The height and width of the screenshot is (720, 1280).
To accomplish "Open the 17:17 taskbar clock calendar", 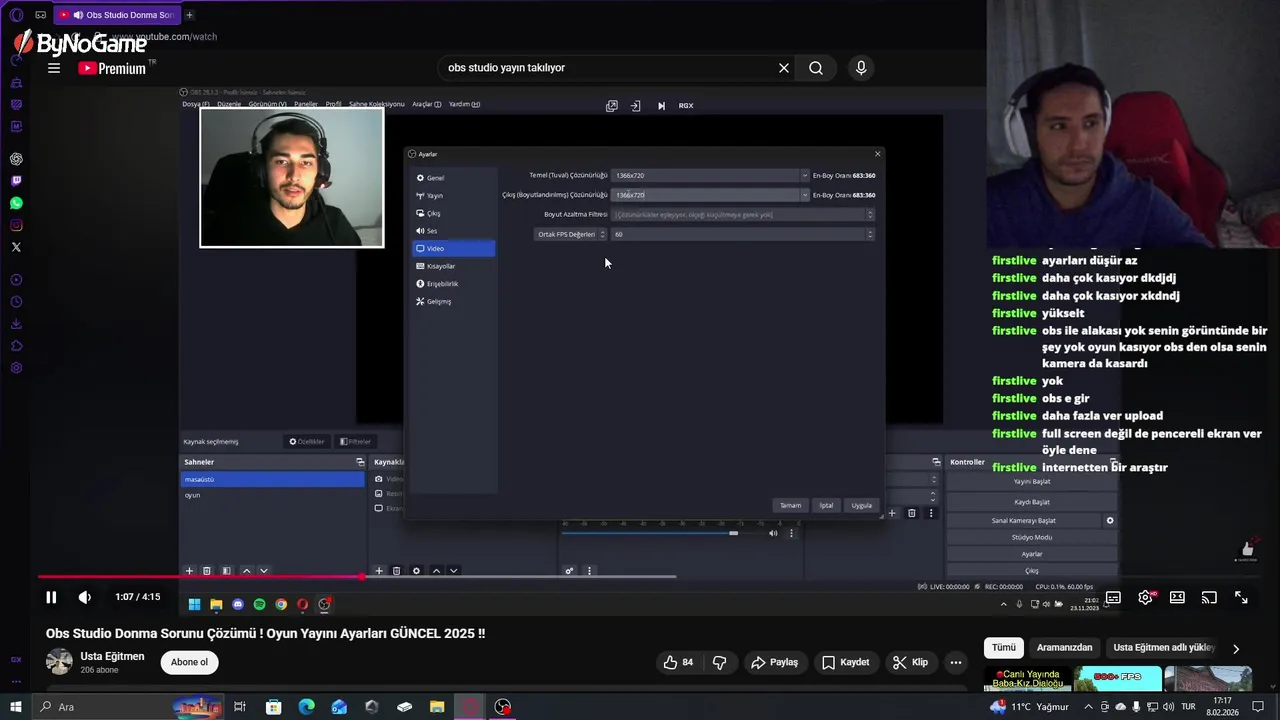I will tap(1223, 707).
